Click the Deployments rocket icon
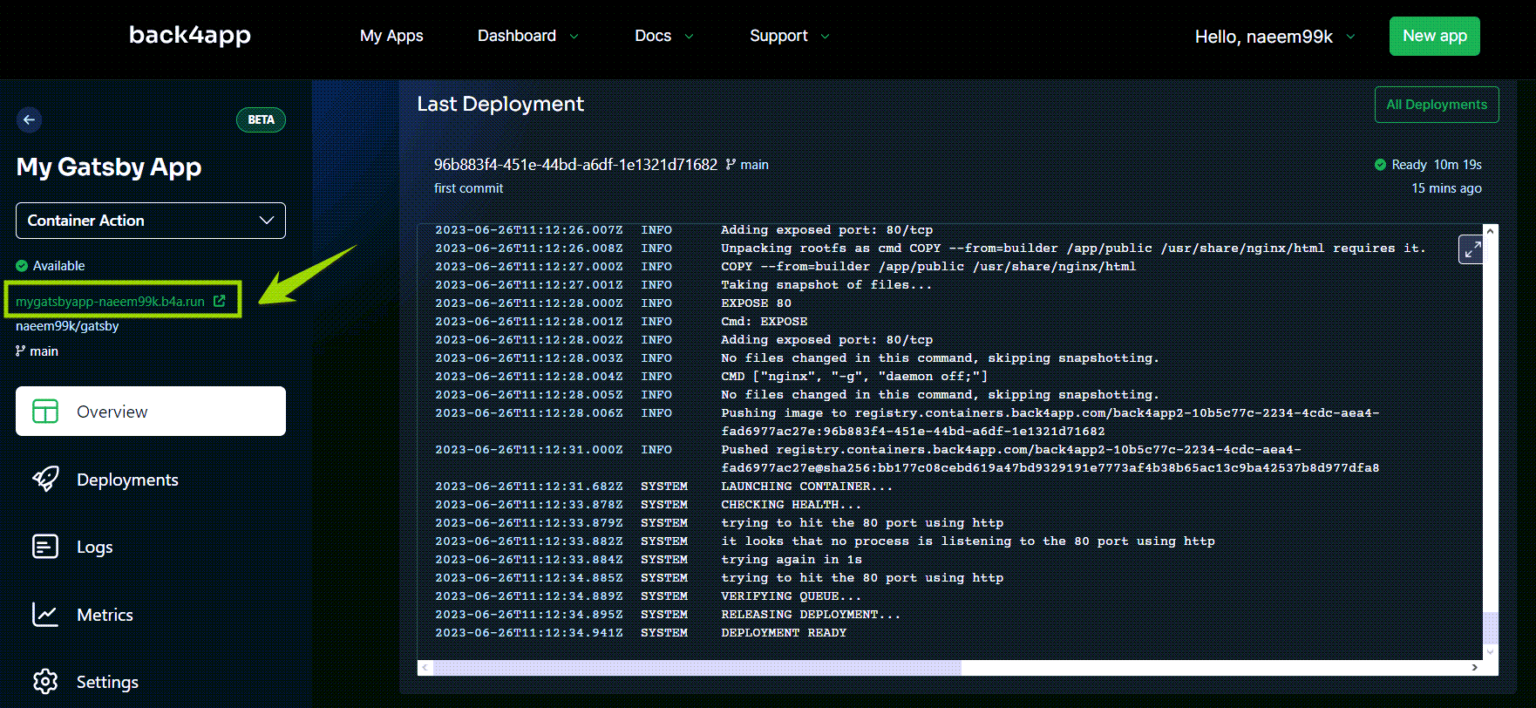 [45, 479]
